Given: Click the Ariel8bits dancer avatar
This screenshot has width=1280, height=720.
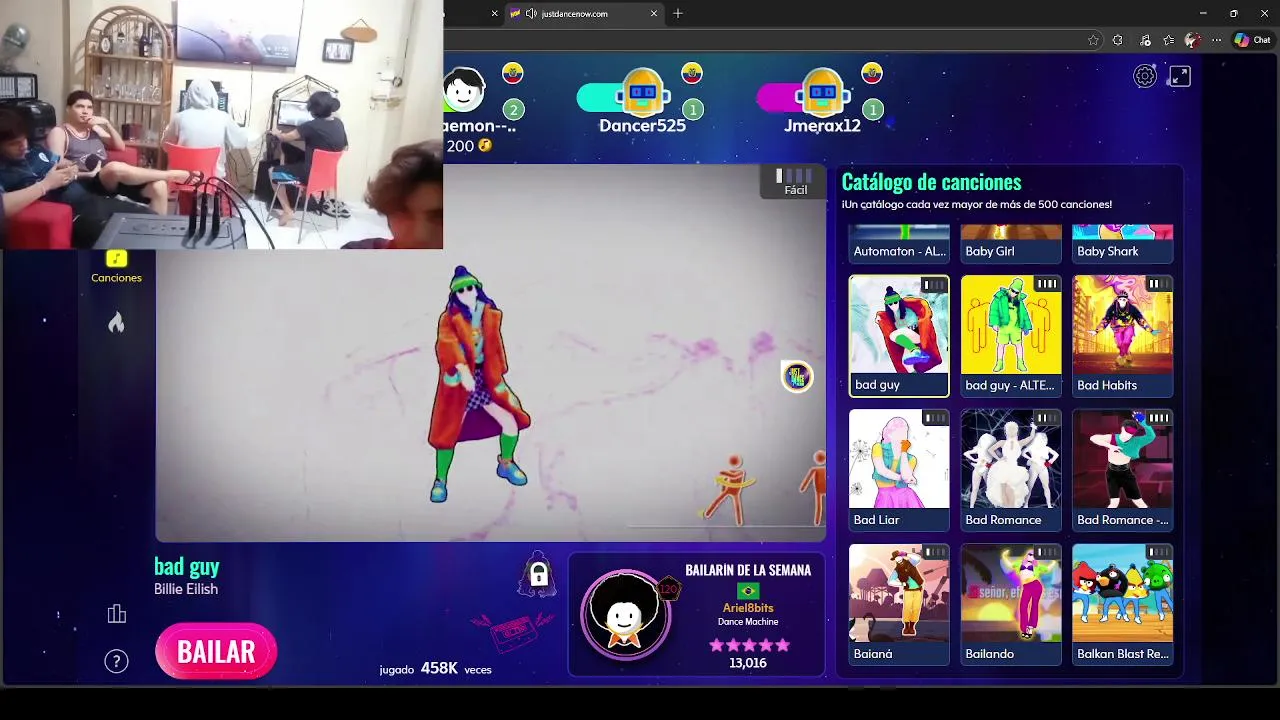Looking at the screenshot, I should click(x=625, y=613).
